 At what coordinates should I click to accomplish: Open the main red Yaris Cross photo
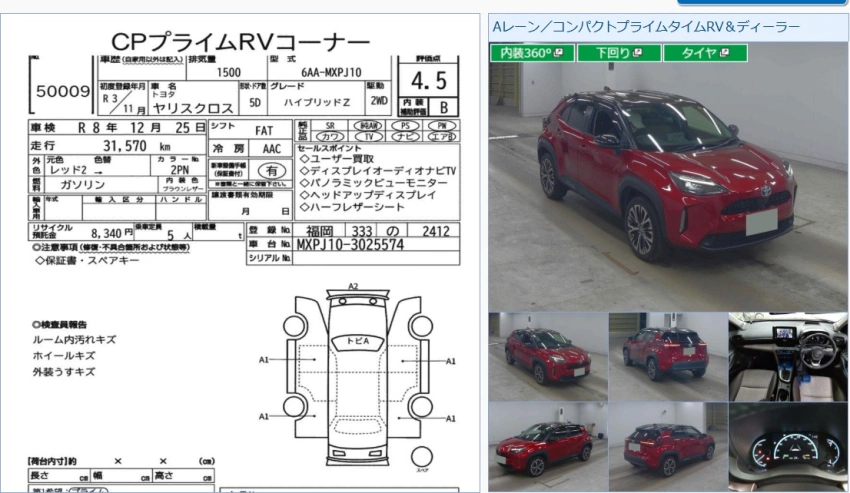668,176
